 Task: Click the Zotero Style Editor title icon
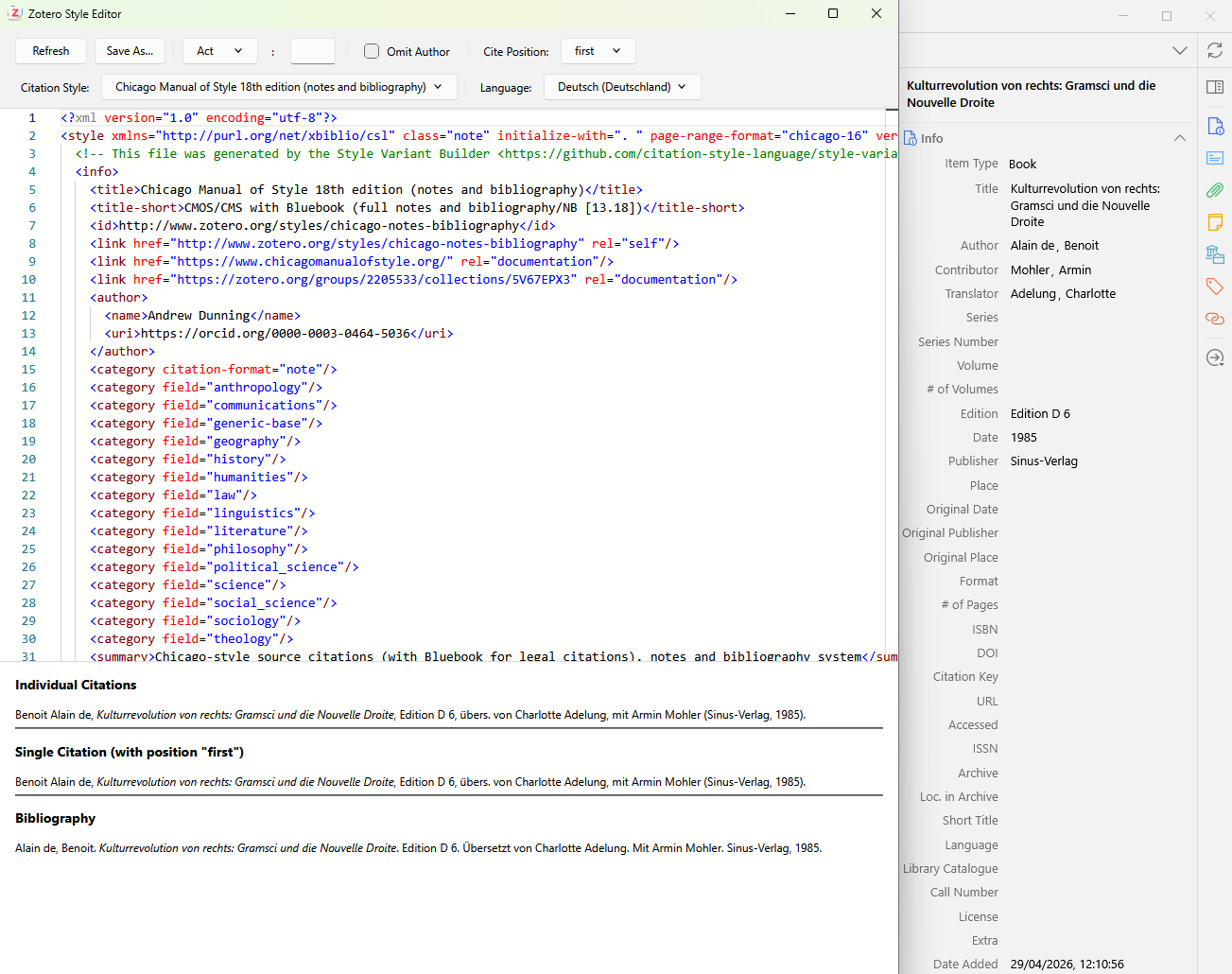[x=15, y=13]
